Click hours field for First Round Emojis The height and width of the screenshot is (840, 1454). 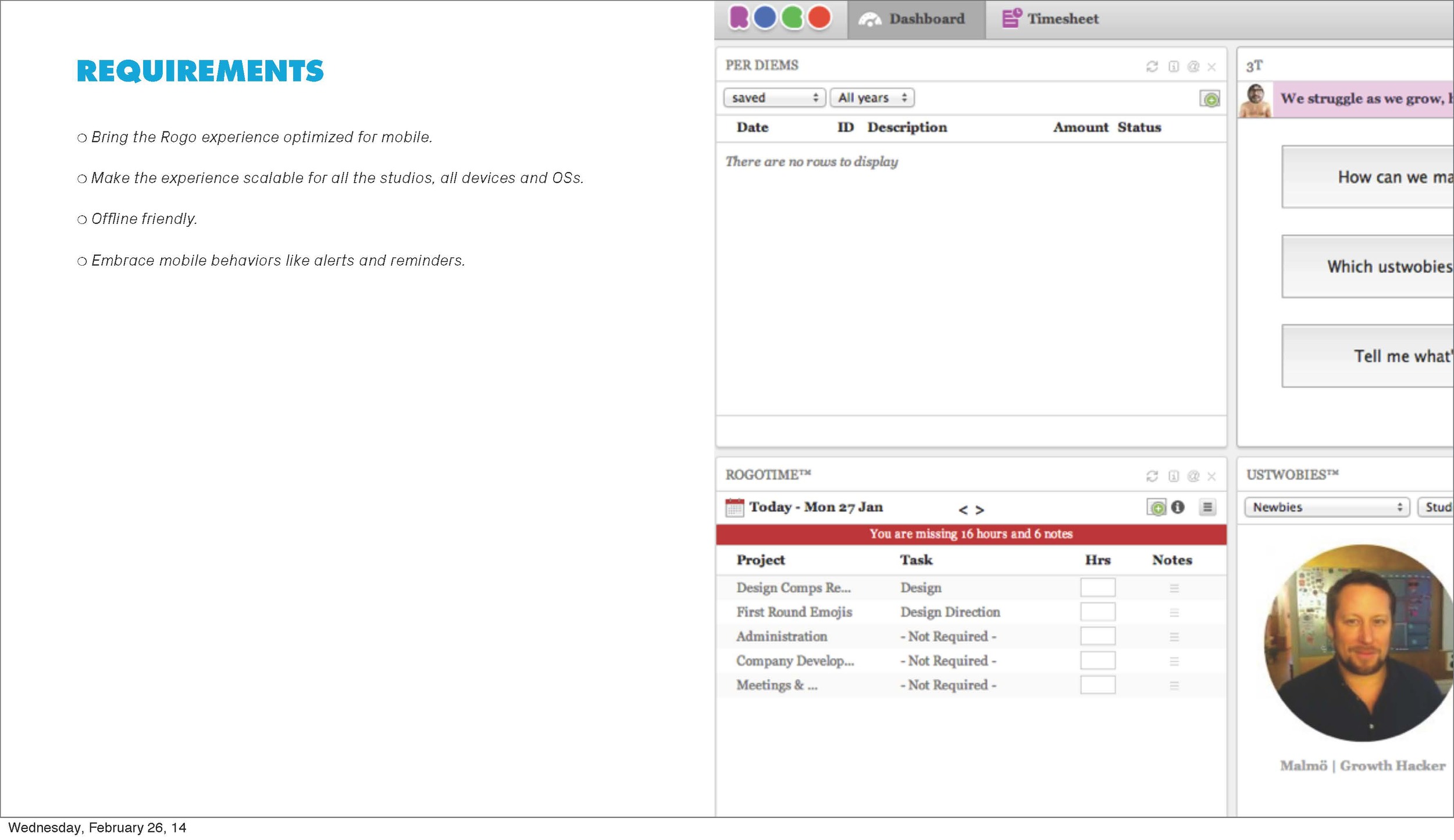click(1098, 612)
